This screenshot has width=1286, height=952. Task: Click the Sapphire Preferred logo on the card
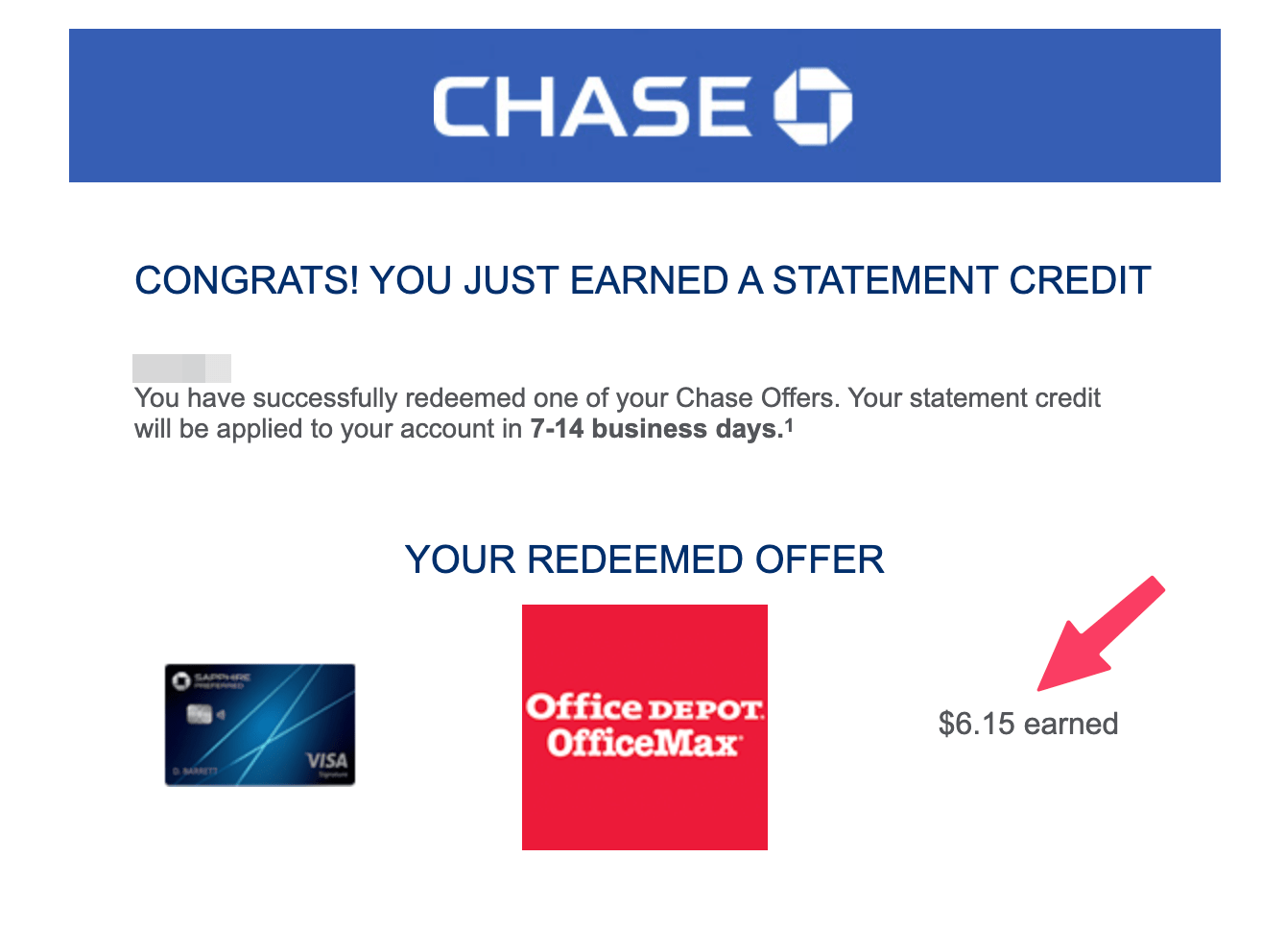211,681
